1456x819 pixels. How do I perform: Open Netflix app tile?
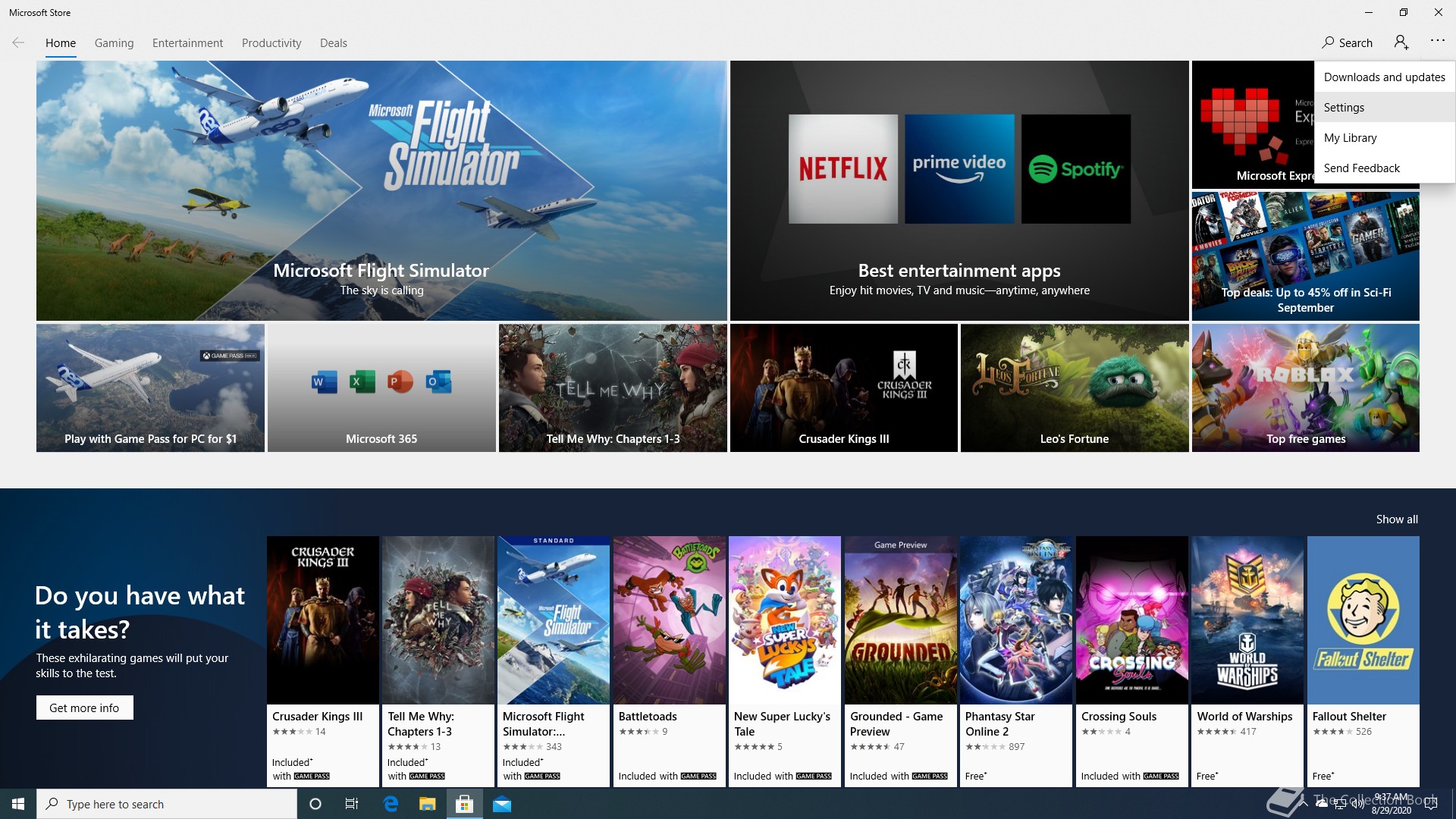(843, 168)
